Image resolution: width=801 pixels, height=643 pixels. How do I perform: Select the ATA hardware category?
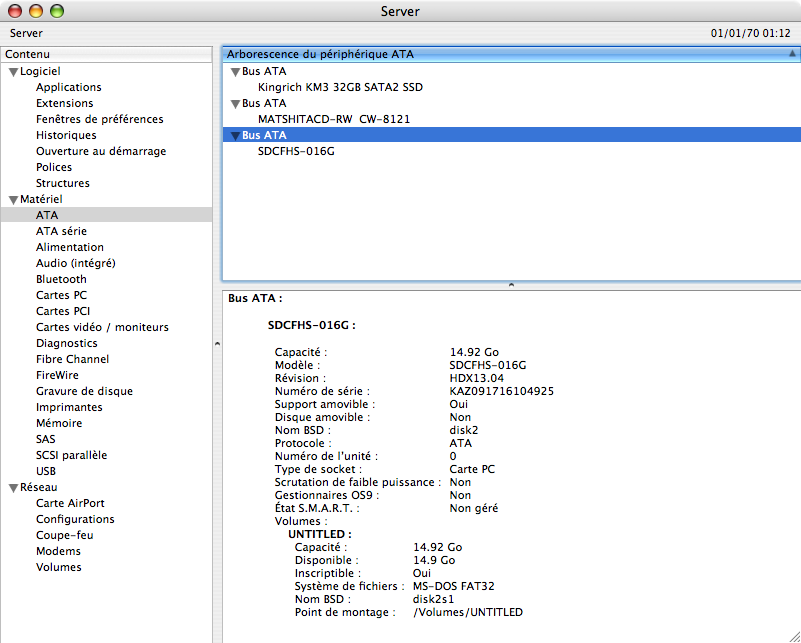point(106,215)
